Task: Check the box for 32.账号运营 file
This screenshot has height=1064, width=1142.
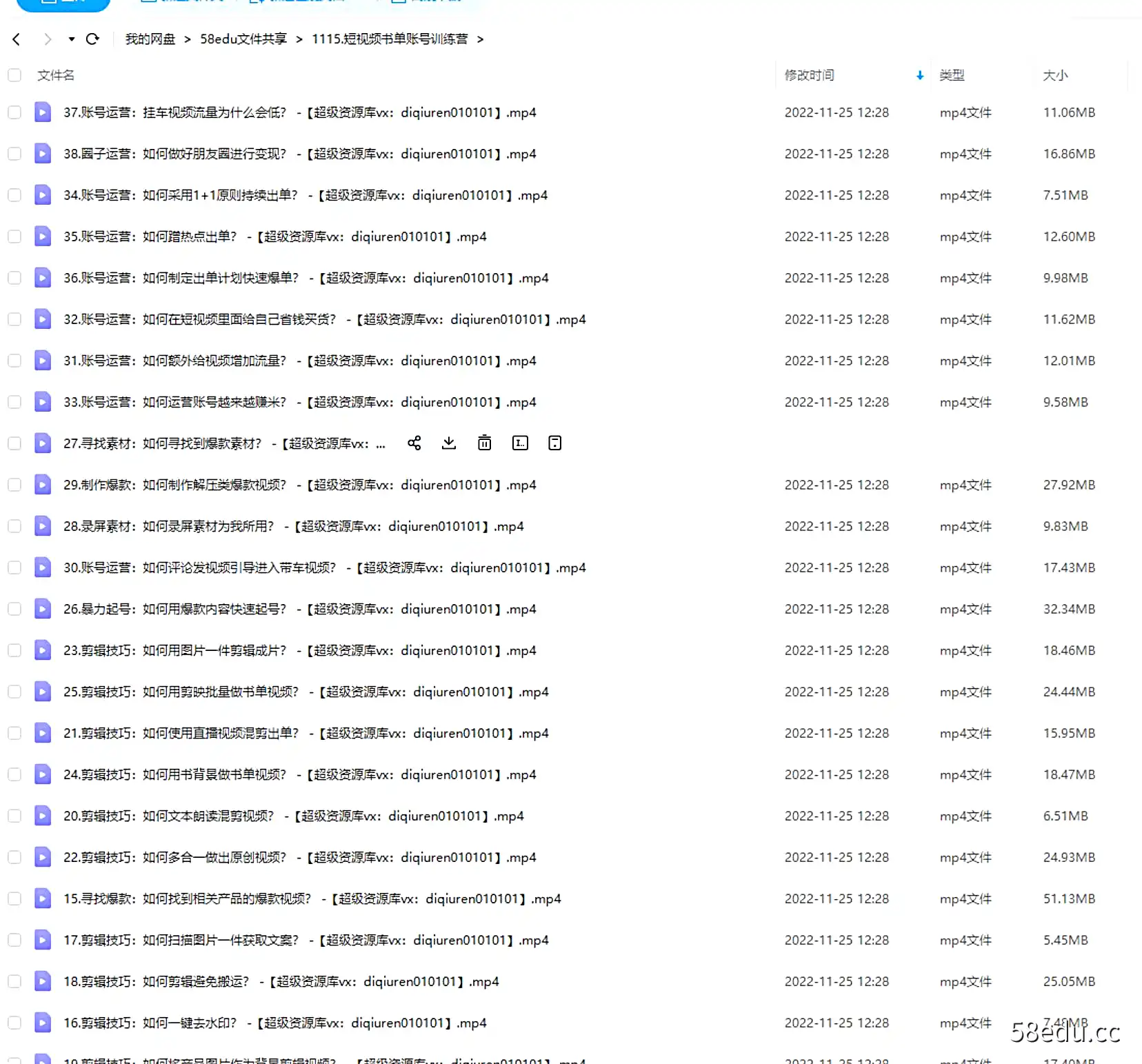Action: pyautogui.click(x=14, y=319)
